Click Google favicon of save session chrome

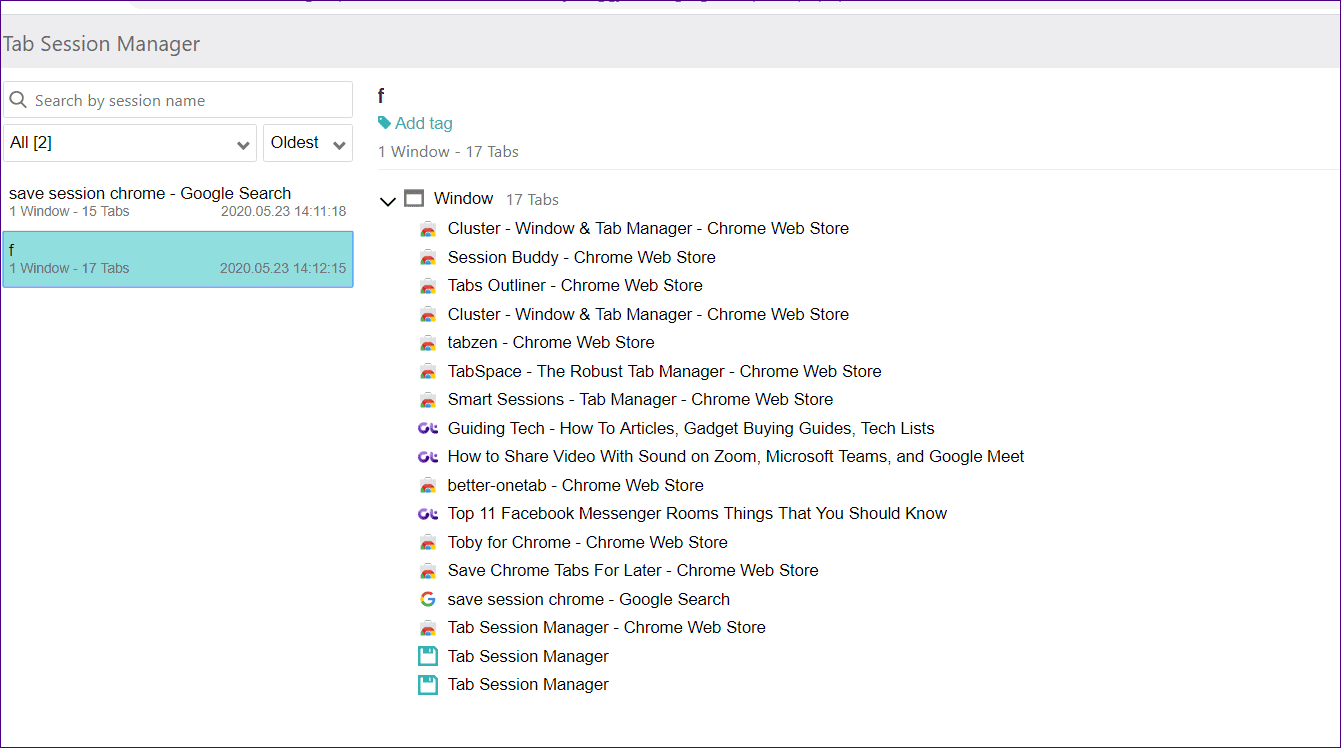(428, 599)
